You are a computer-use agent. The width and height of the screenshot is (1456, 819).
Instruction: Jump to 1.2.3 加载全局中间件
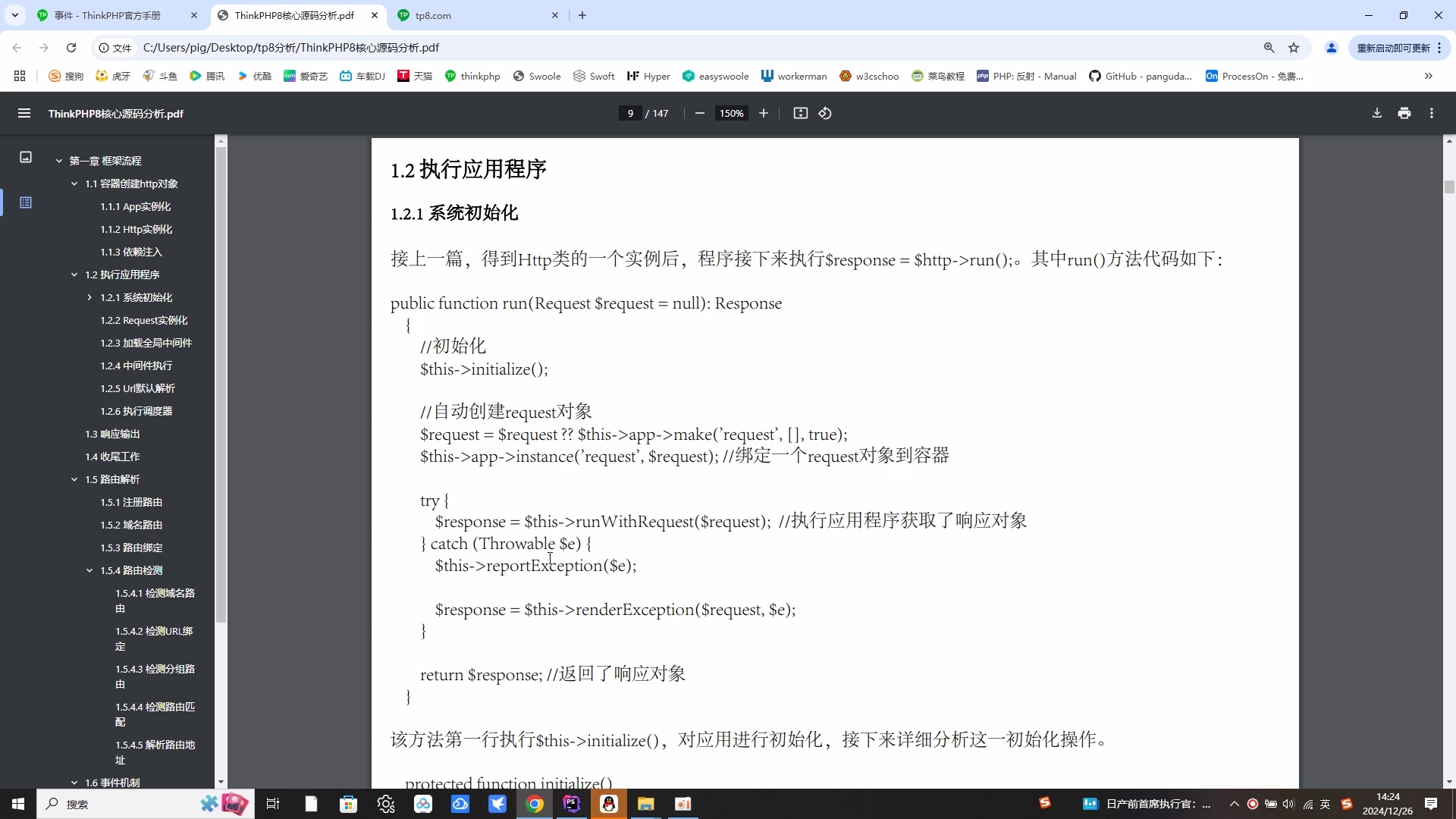point(146,343)
